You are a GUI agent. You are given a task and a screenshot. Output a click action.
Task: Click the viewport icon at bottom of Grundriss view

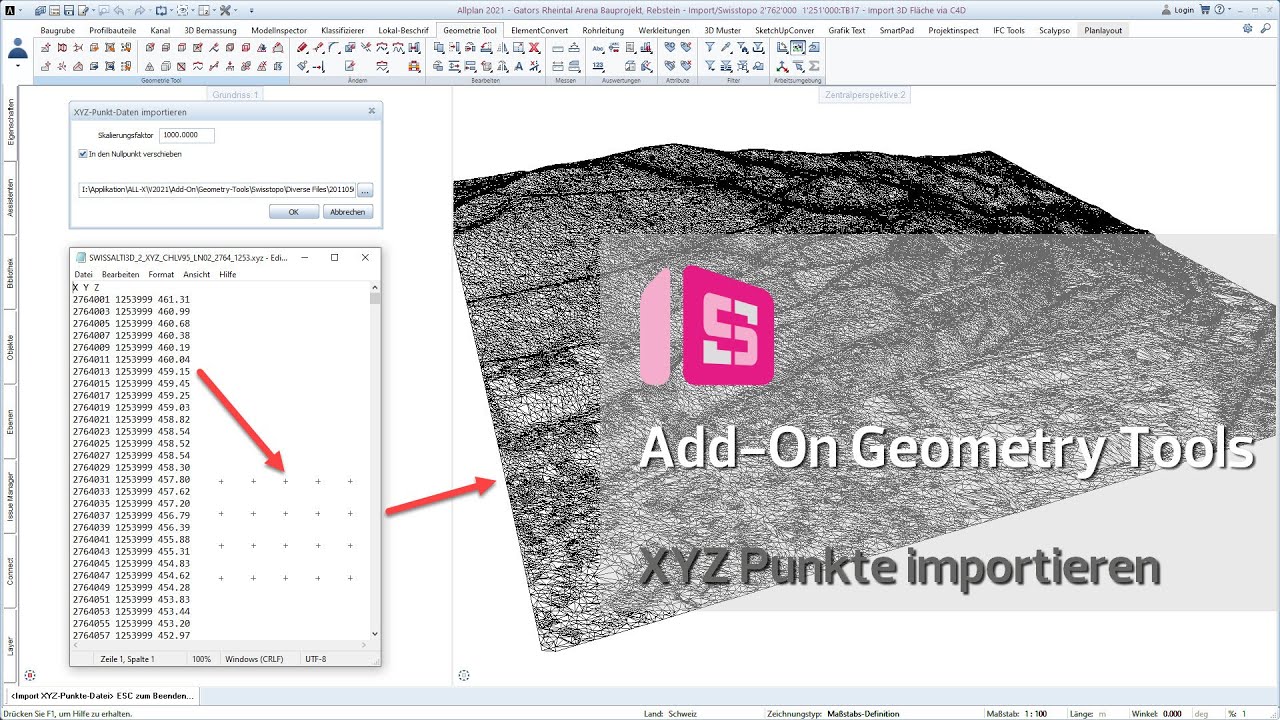(x=29, y=676)
